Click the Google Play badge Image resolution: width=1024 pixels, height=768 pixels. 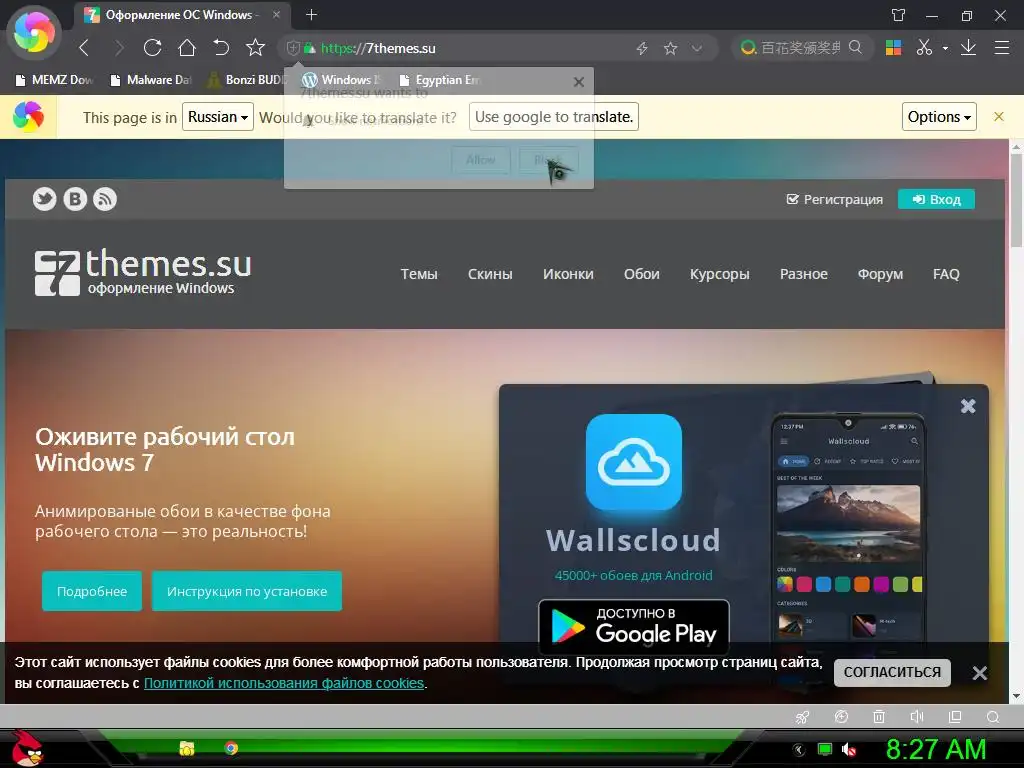pyautogui.click(x=633, y=627)
